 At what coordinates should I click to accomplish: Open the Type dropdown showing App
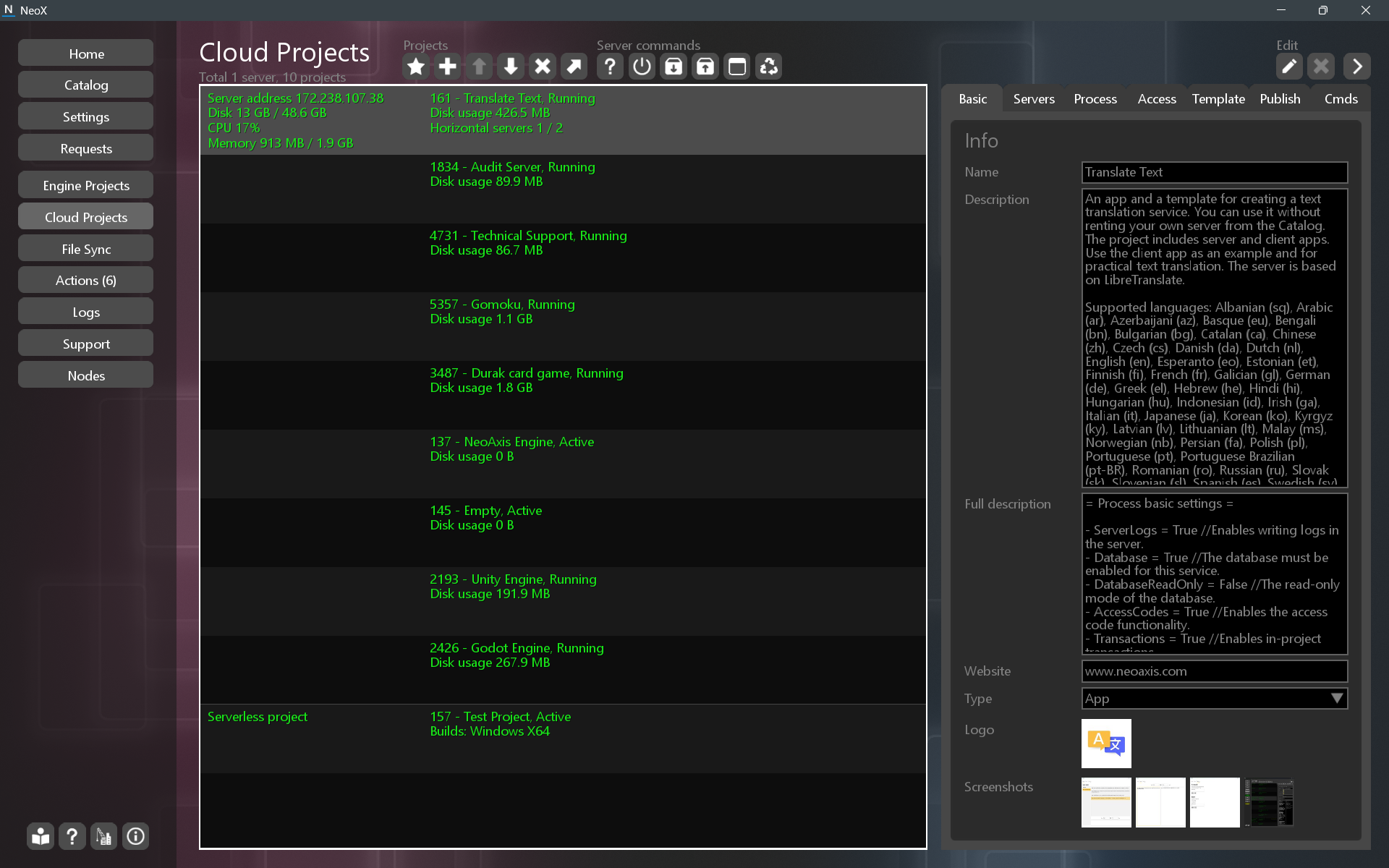coord(1214,699)
